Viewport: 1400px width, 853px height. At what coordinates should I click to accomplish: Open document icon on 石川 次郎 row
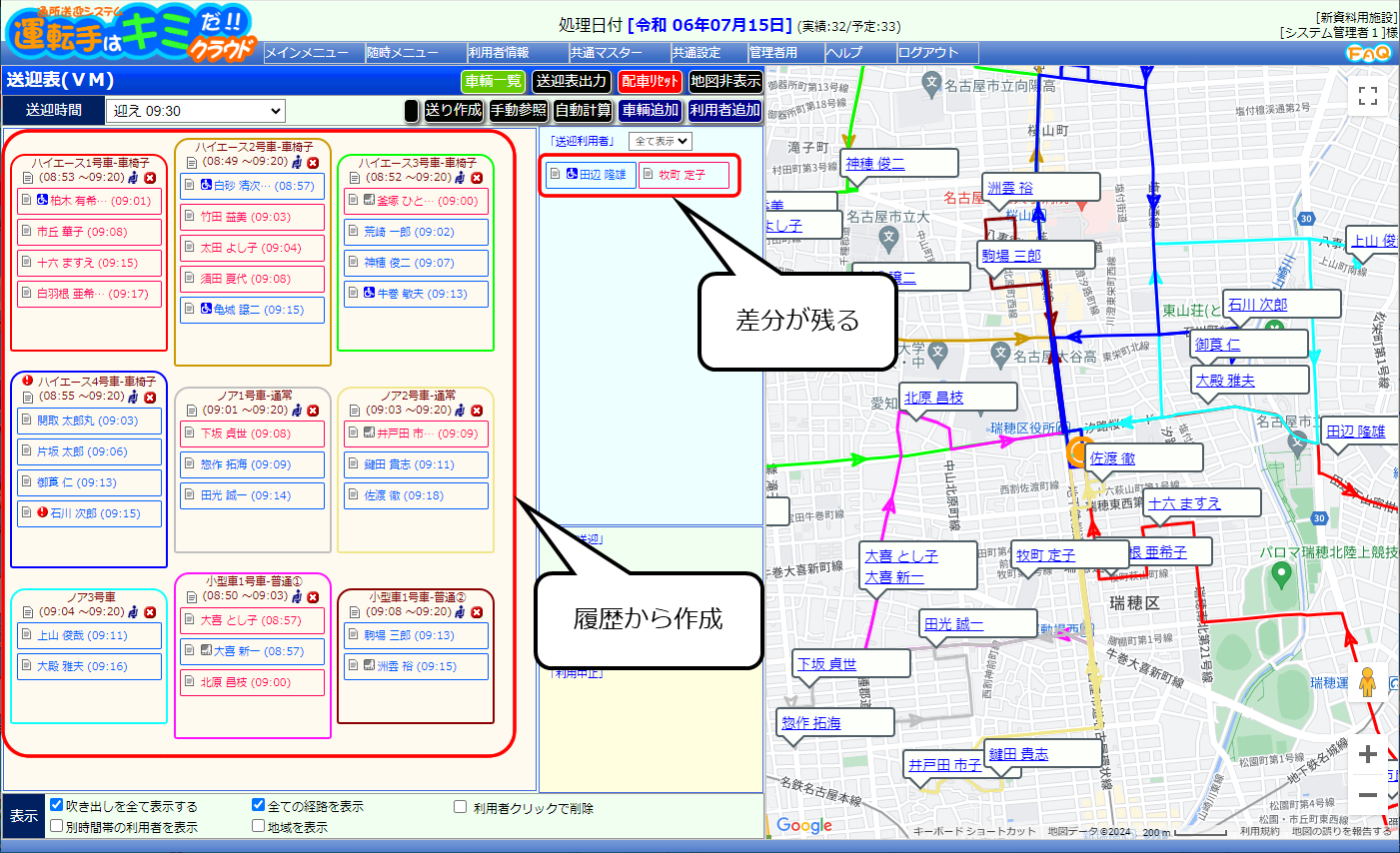coord(28,513)
